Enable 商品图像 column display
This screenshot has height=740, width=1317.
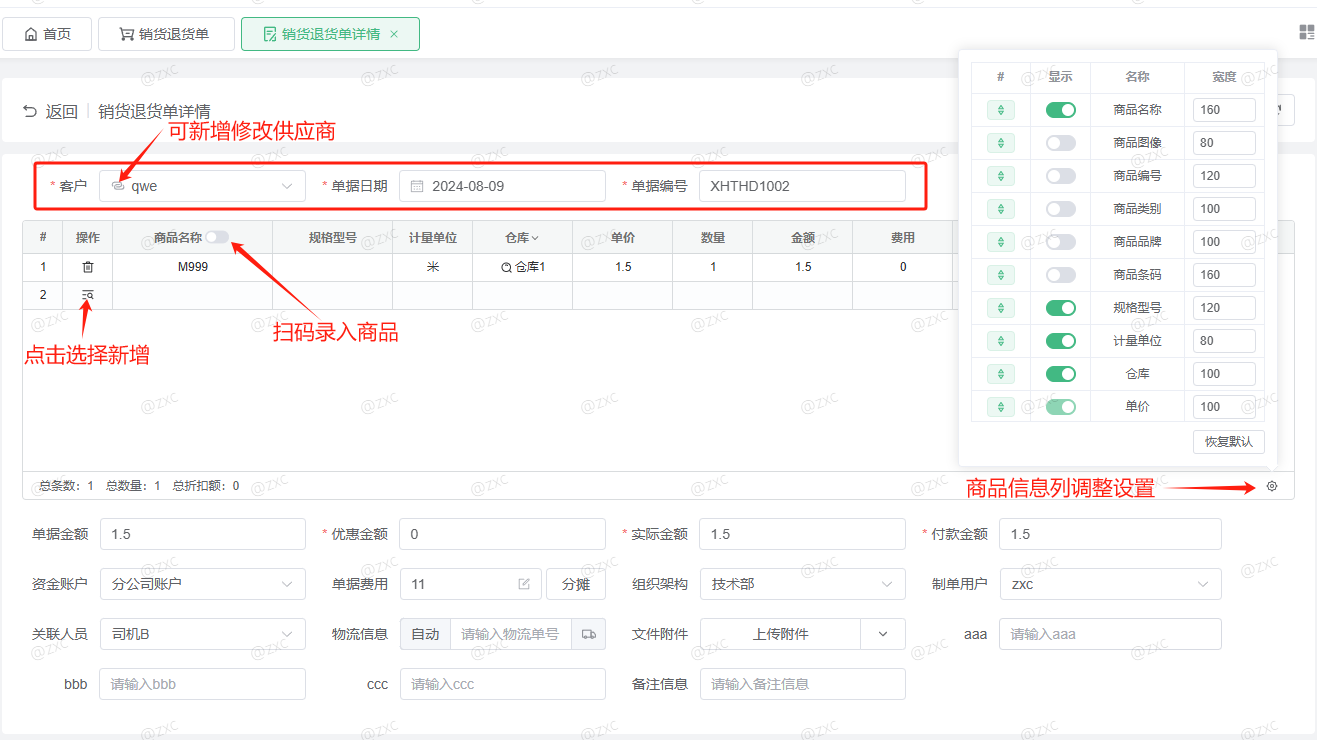1061,143
